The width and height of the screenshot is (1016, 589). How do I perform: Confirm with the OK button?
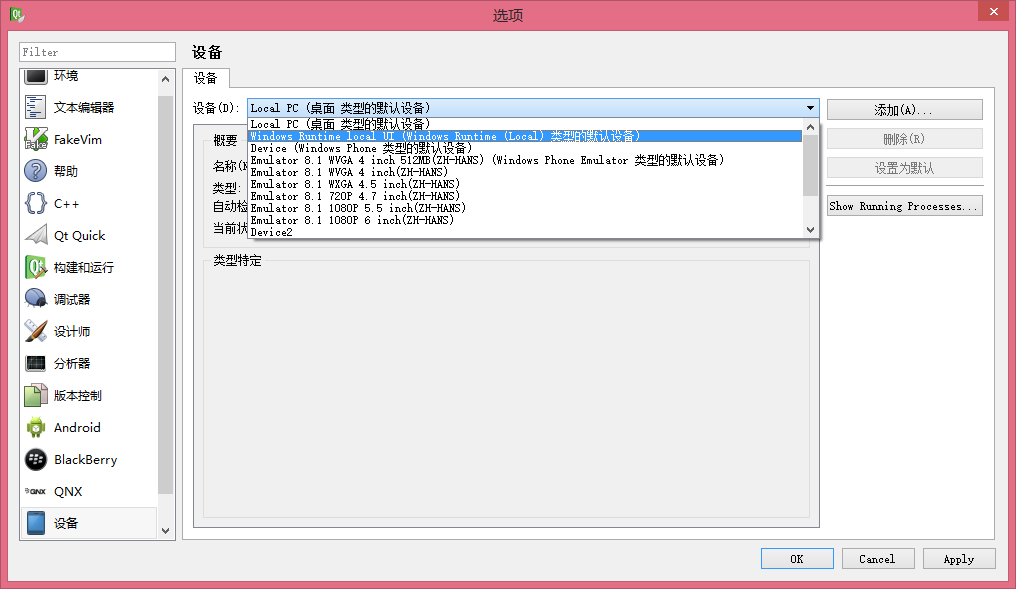pyautogui.click(x=797, y=559)
